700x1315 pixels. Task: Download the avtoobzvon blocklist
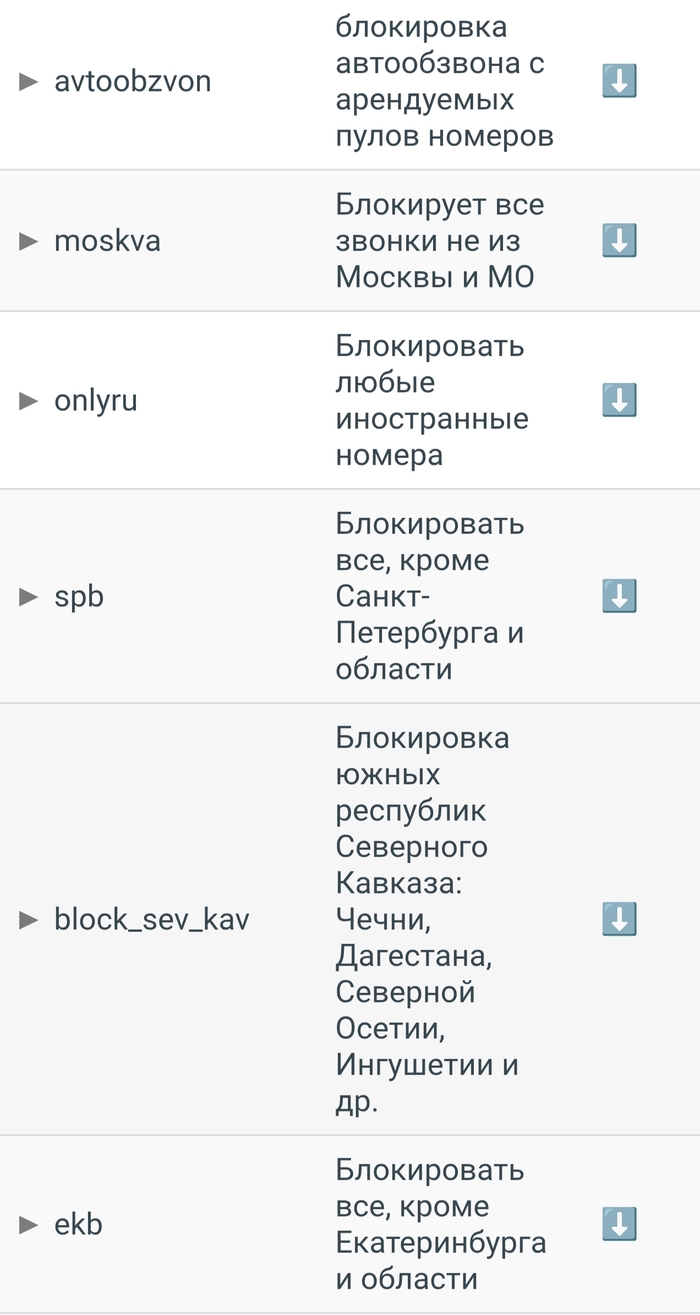[619, 81]
